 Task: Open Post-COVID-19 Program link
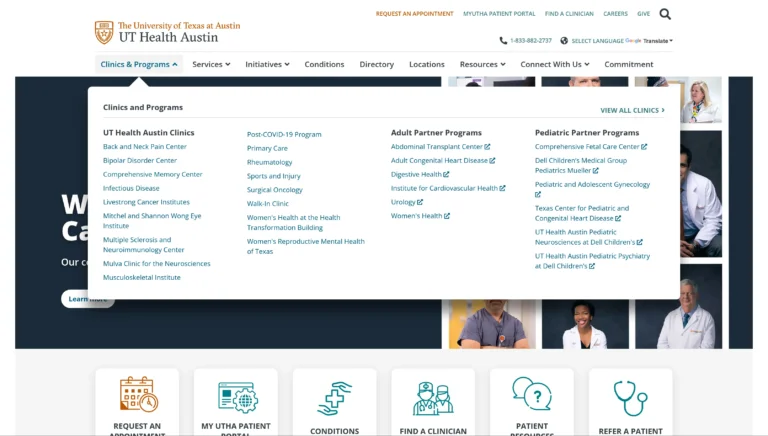[x=284, y=134]
